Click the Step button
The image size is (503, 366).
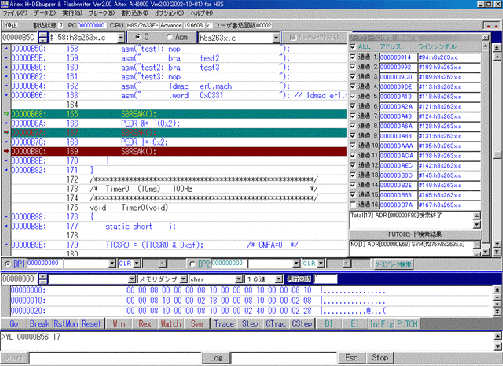click(x=250, y=324)
